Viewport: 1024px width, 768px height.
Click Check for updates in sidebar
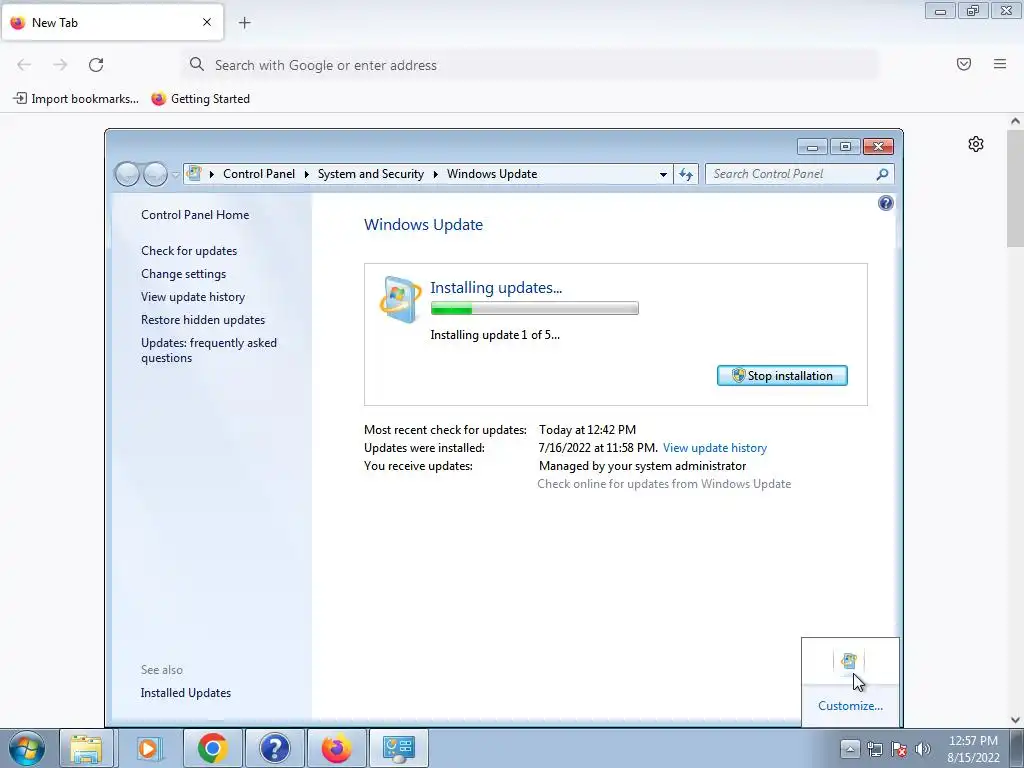tap(189, 251)
